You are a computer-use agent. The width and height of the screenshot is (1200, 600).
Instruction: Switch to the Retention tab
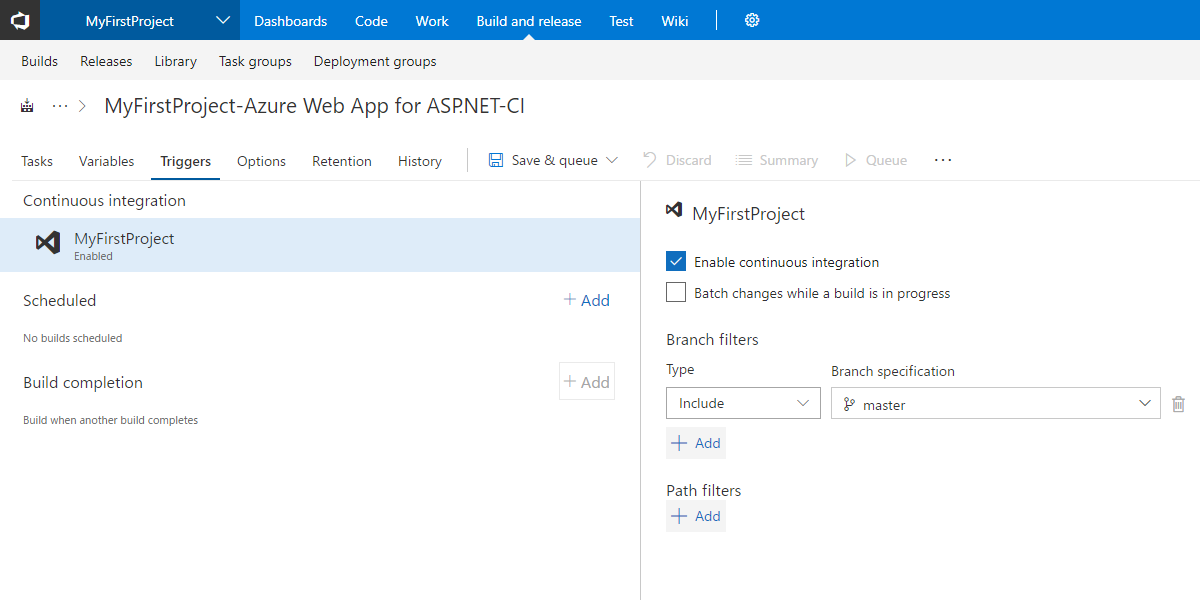point(342,161)
